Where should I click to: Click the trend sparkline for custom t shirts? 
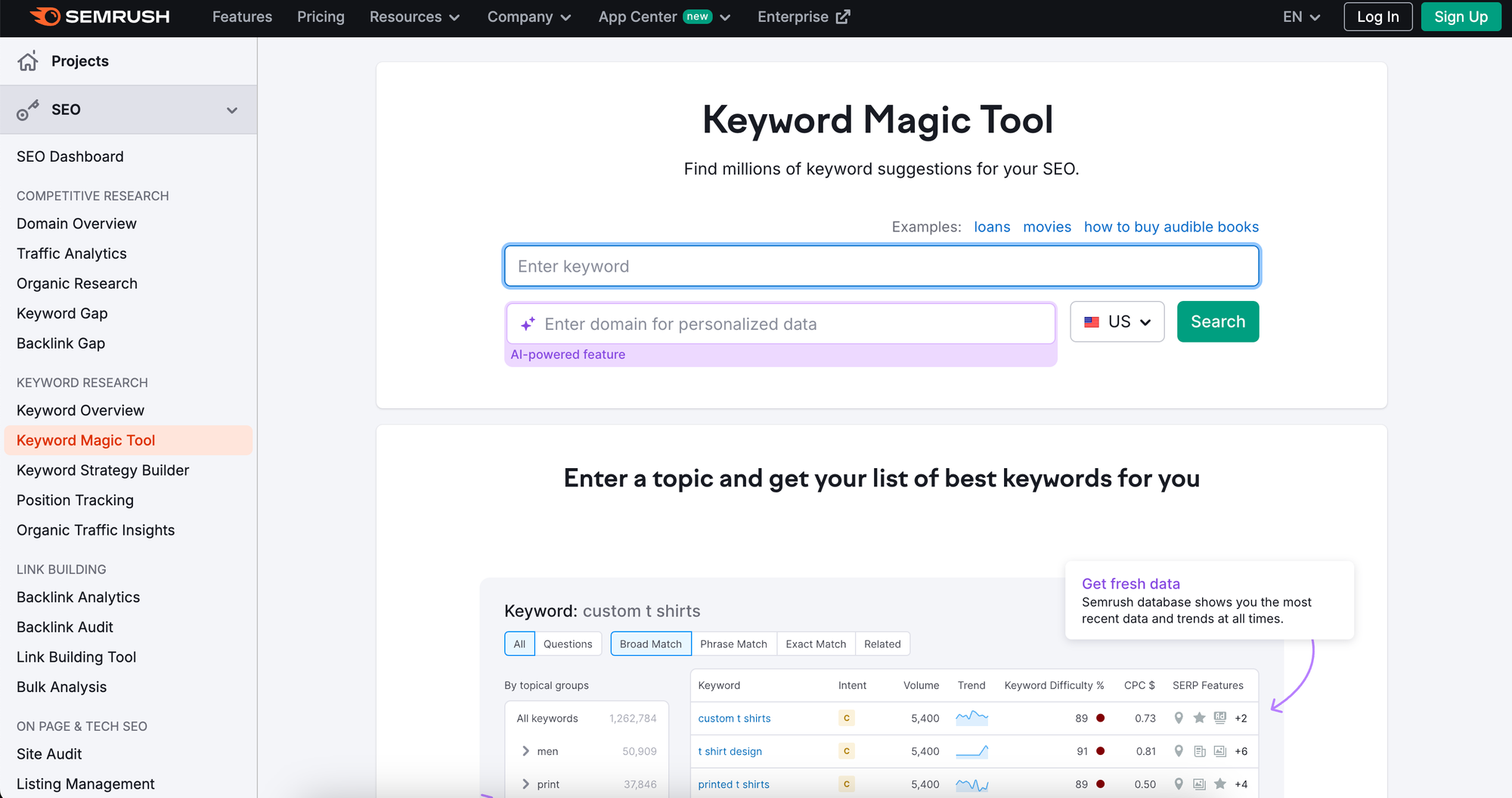(x=971, y=717)
